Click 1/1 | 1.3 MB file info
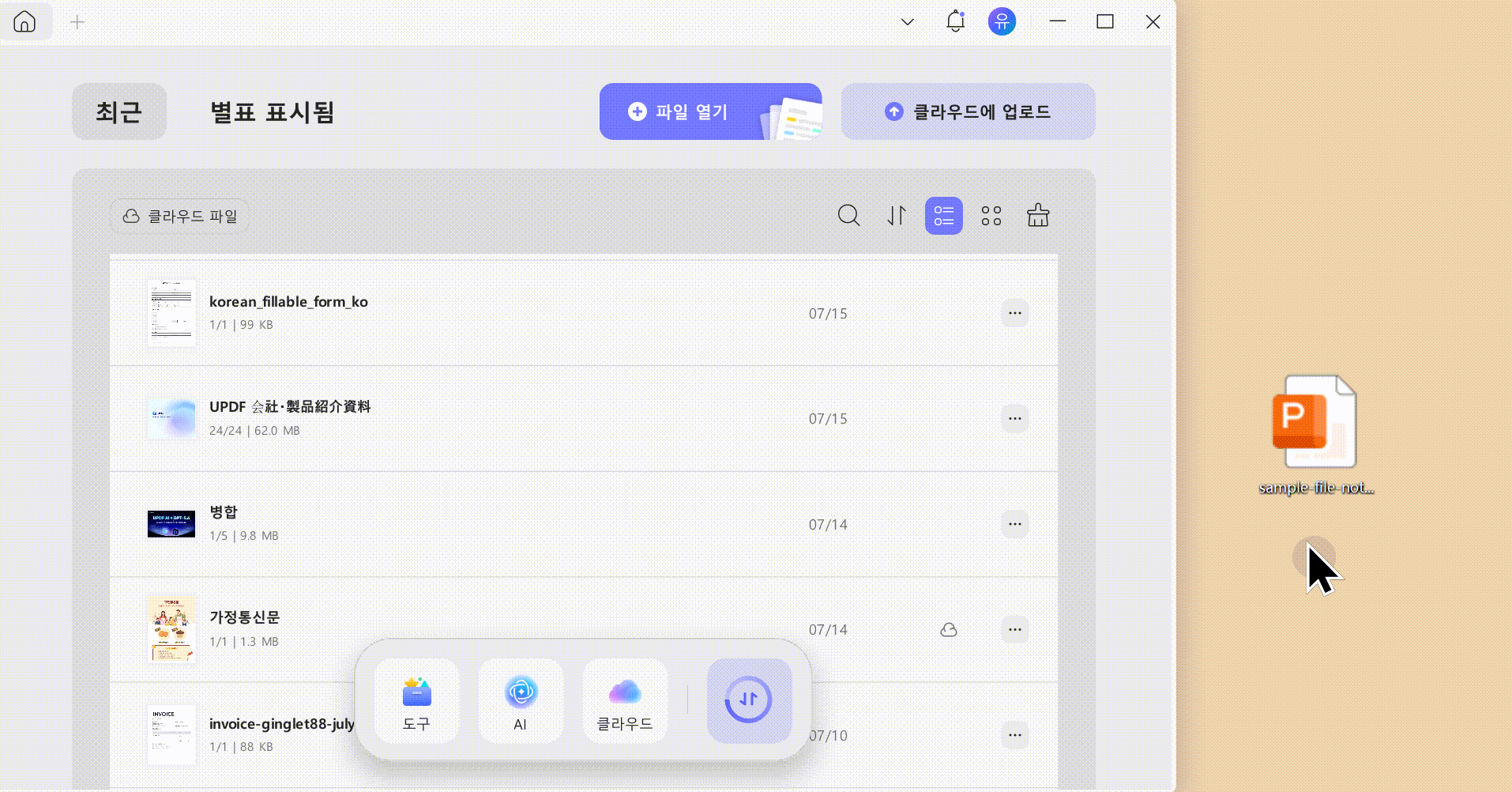Viewport: 1512px width, 792px height. click(x=243, y=642)
